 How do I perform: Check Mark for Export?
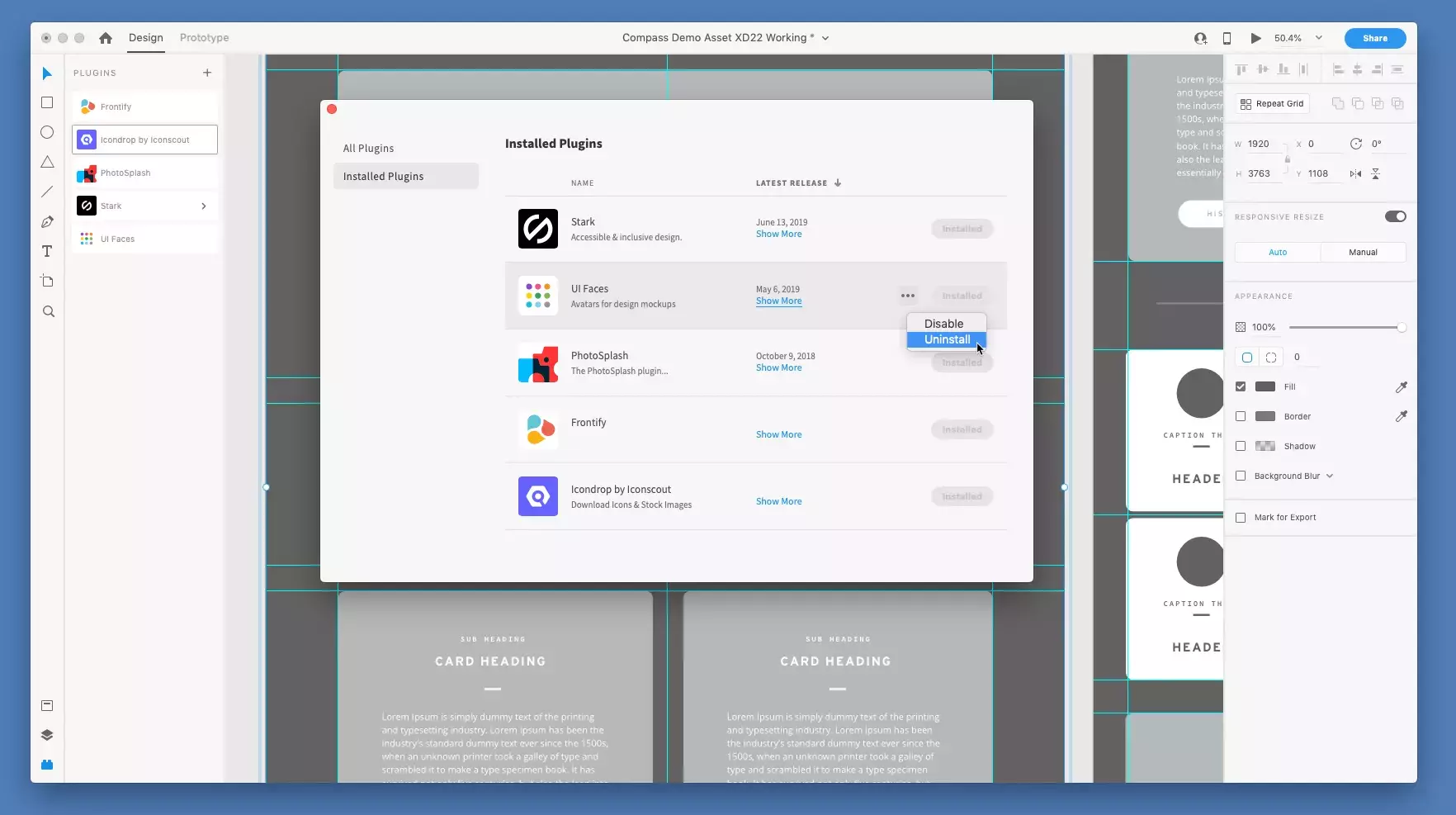[1241, 518]
